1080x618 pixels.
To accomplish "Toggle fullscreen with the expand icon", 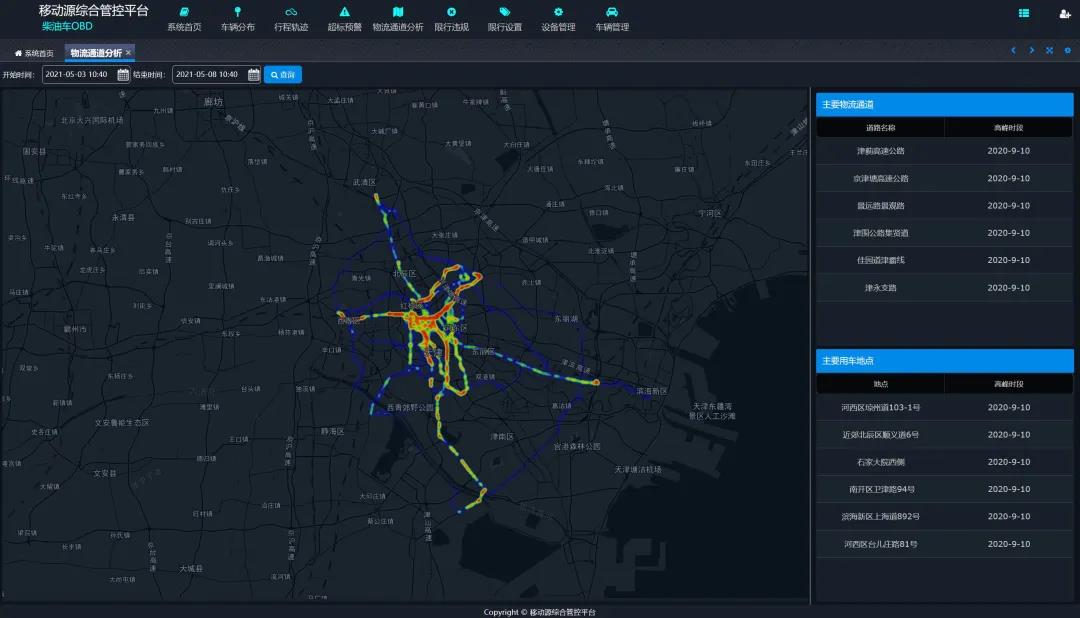I will [x=1049, y=51].
